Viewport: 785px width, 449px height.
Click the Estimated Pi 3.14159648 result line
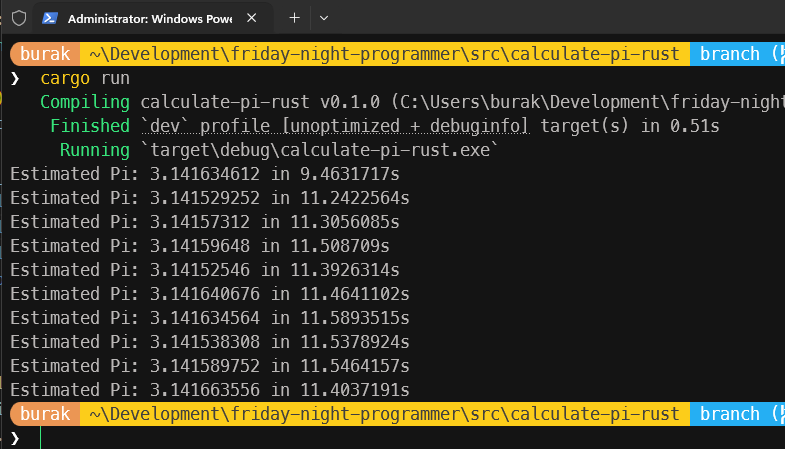point(200,246)
